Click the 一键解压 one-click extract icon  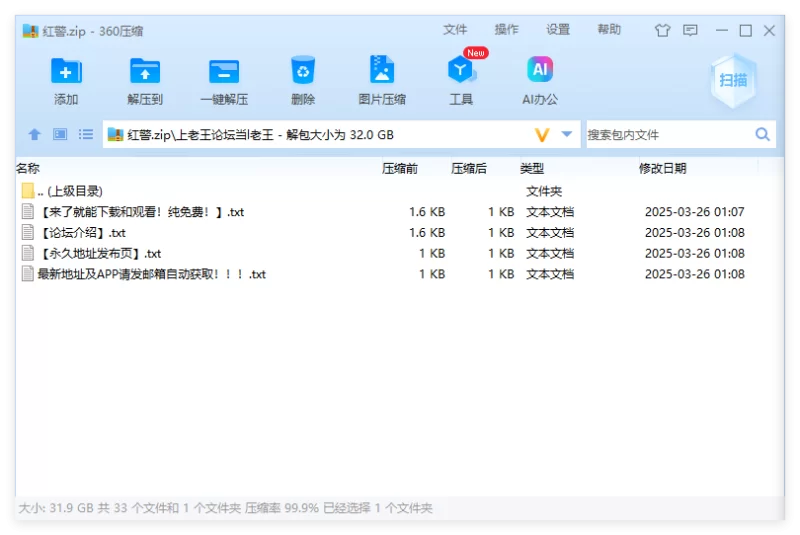(224, 71)
